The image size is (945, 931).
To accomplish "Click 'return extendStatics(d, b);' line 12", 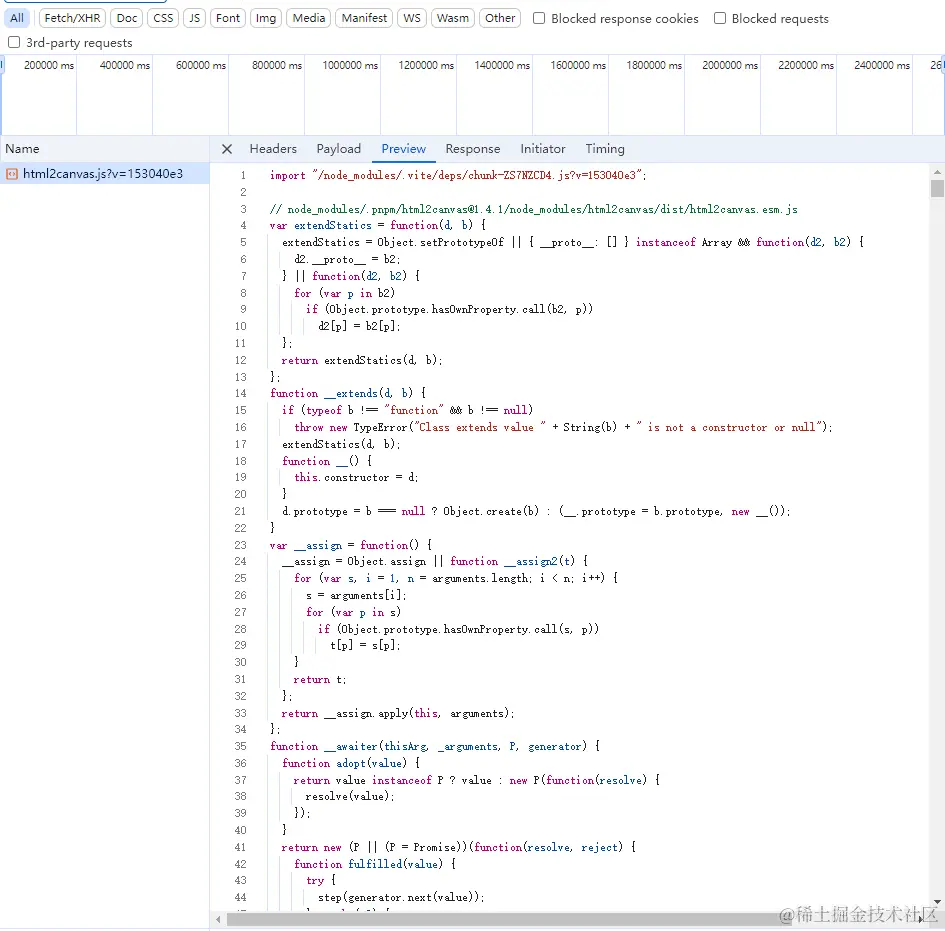I will coord(362,360).
